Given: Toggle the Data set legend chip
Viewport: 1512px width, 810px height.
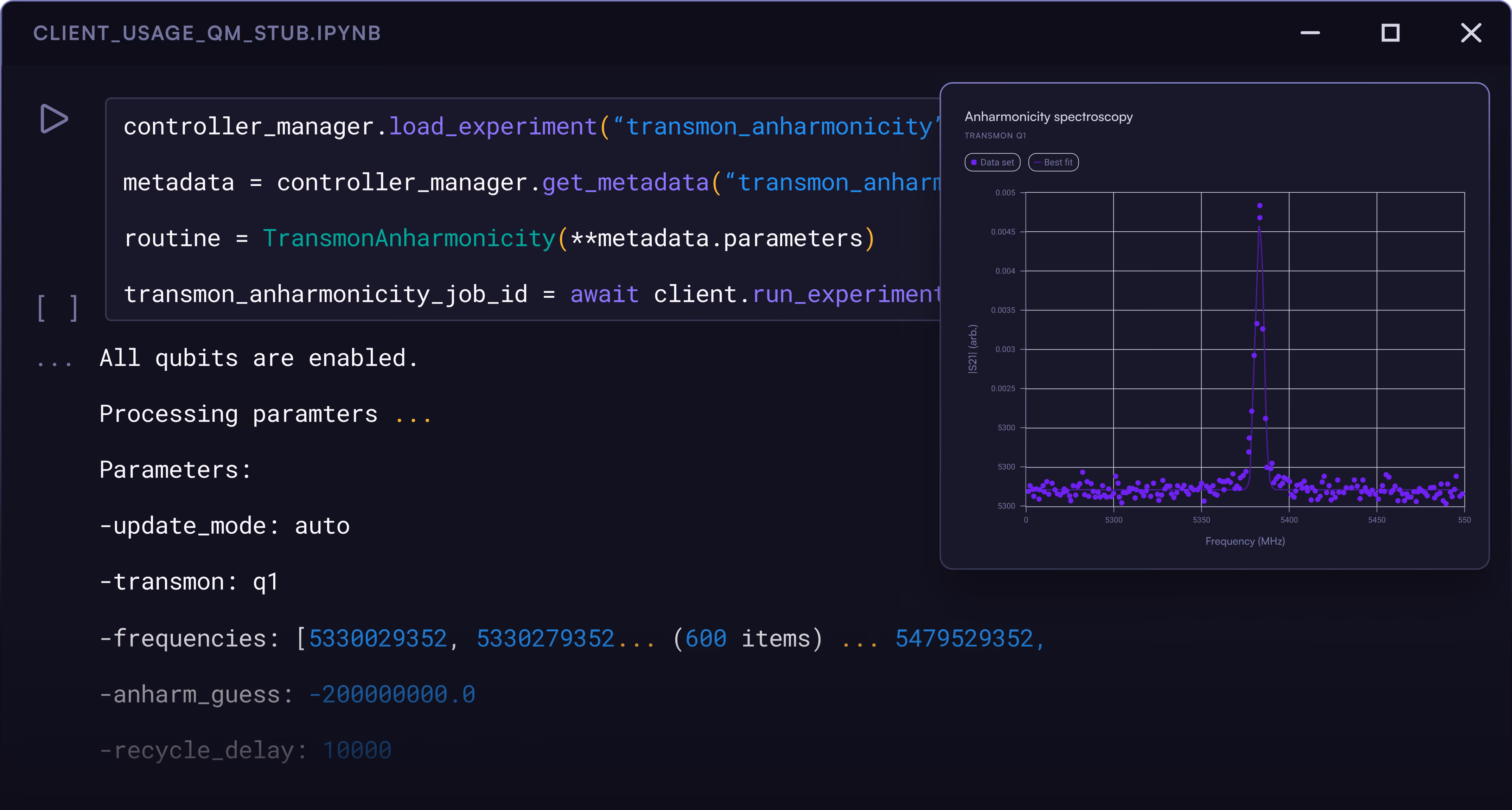Looking at the screenshot, I should point(992,162).
